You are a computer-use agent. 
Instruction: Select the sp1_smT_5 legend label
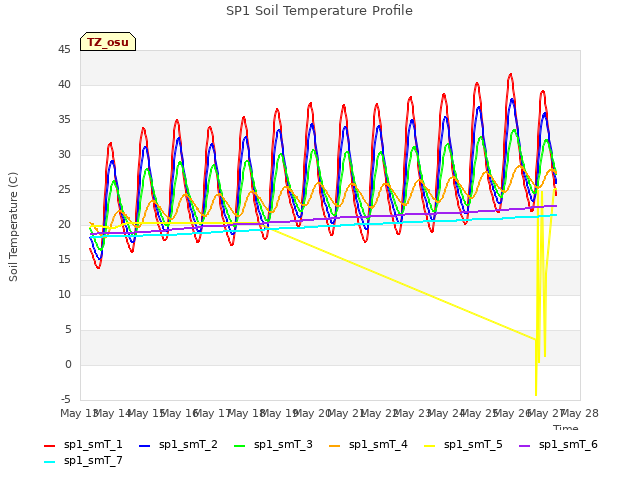(x=473, y=444)
